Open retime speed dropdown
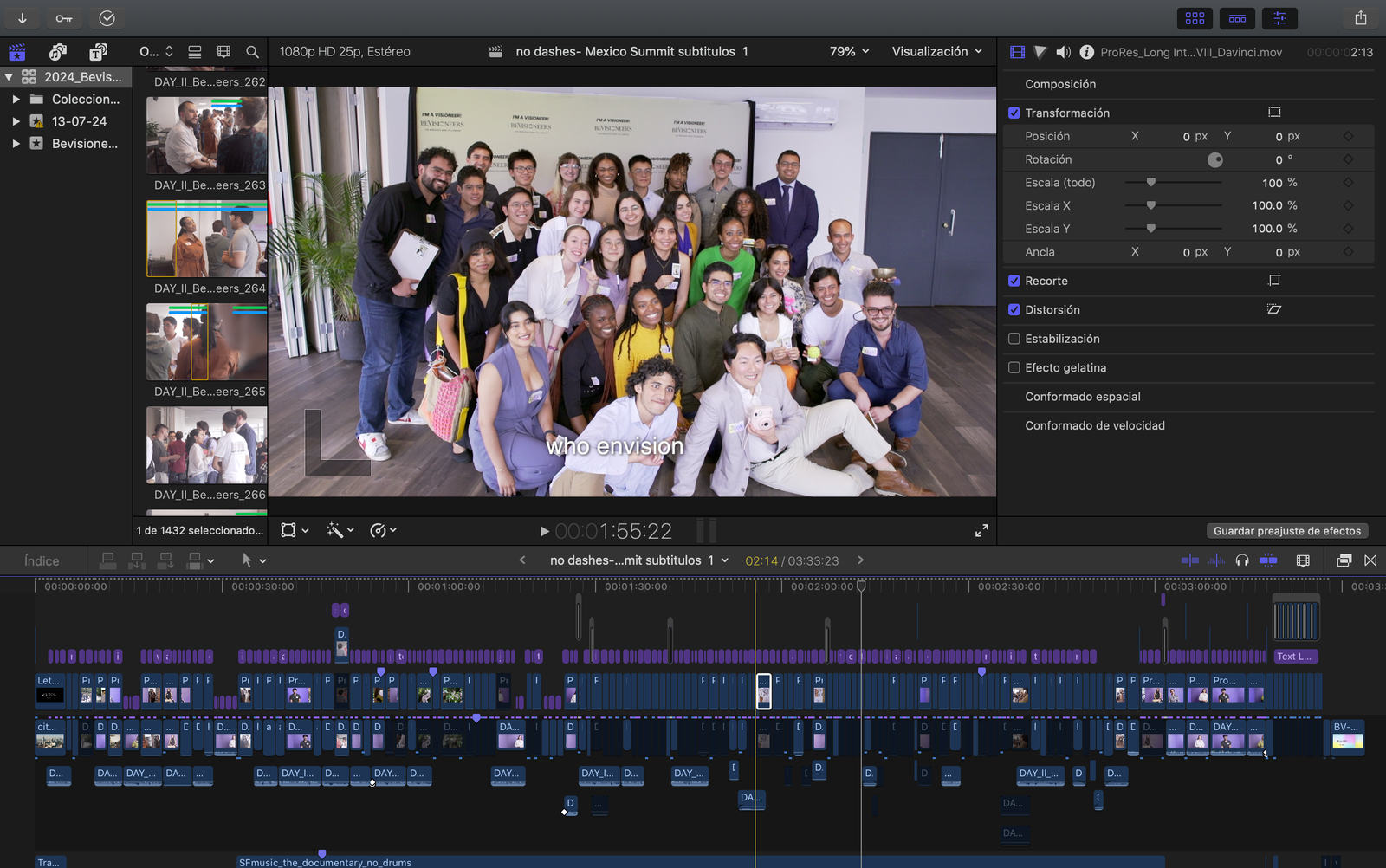 click(383, 530)
